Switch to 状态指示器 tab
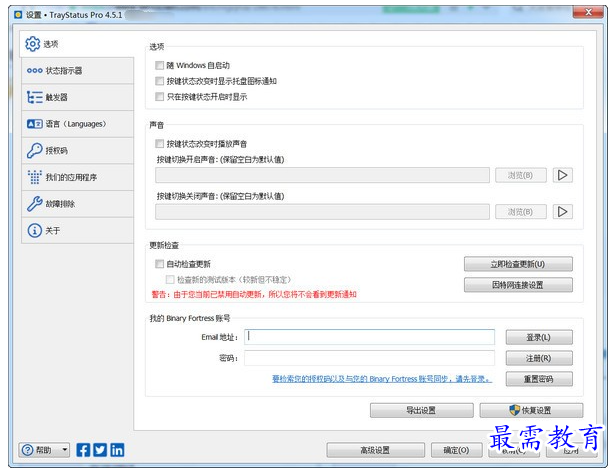The width and height of the screenshot is (611, 469). coord(77,71)
